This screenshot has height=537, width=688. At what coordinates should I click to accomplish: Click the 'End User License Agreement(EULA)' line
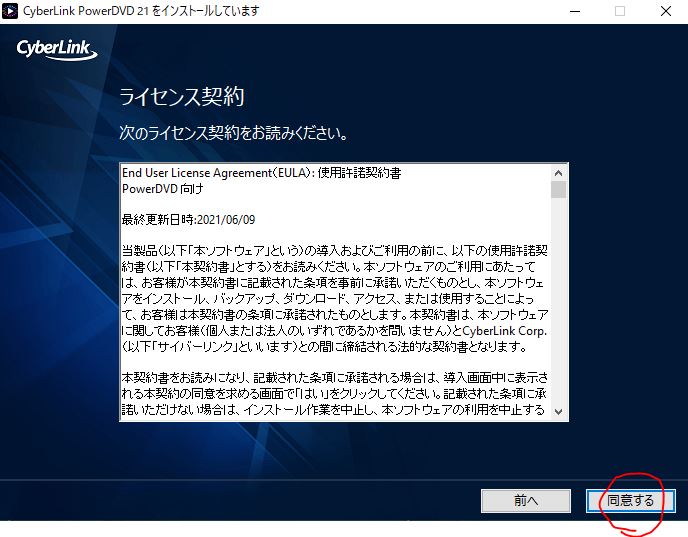(262, 173)
